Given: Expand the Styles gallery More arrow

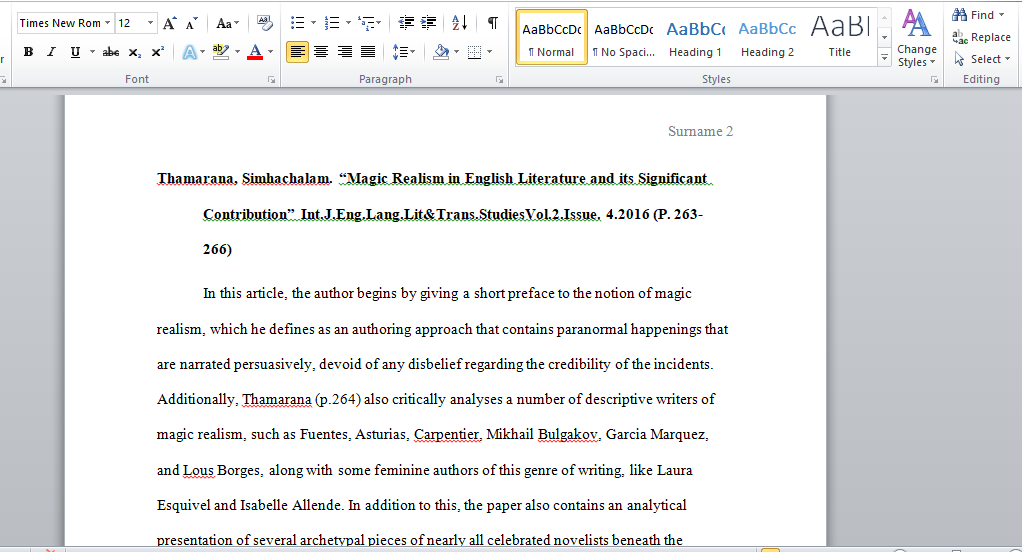Looking at the screenshot, I should coord(884,58).
